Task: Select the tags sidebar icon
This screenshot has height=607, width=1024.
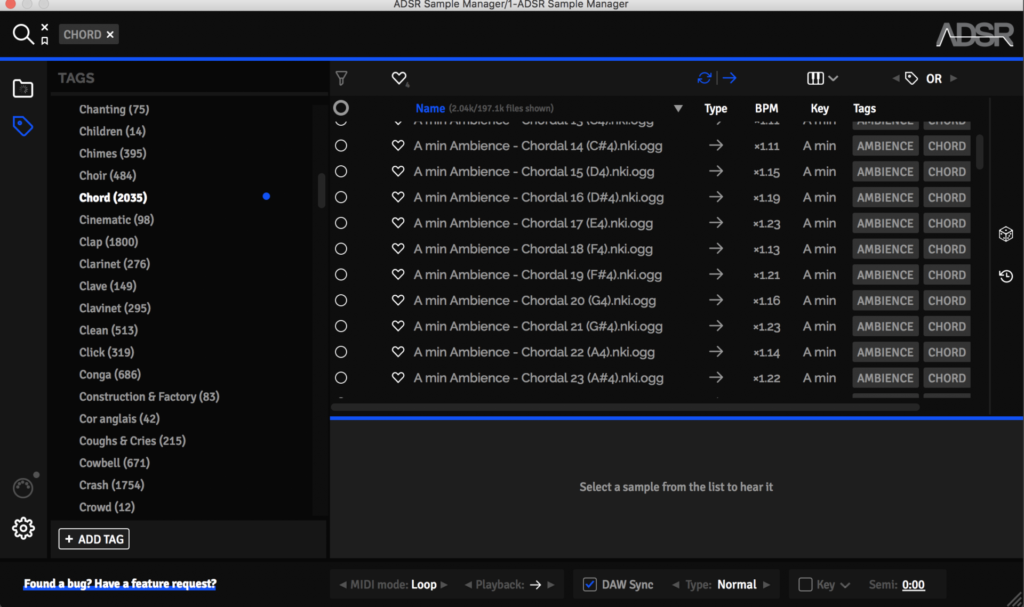Action: pos(23,126)
